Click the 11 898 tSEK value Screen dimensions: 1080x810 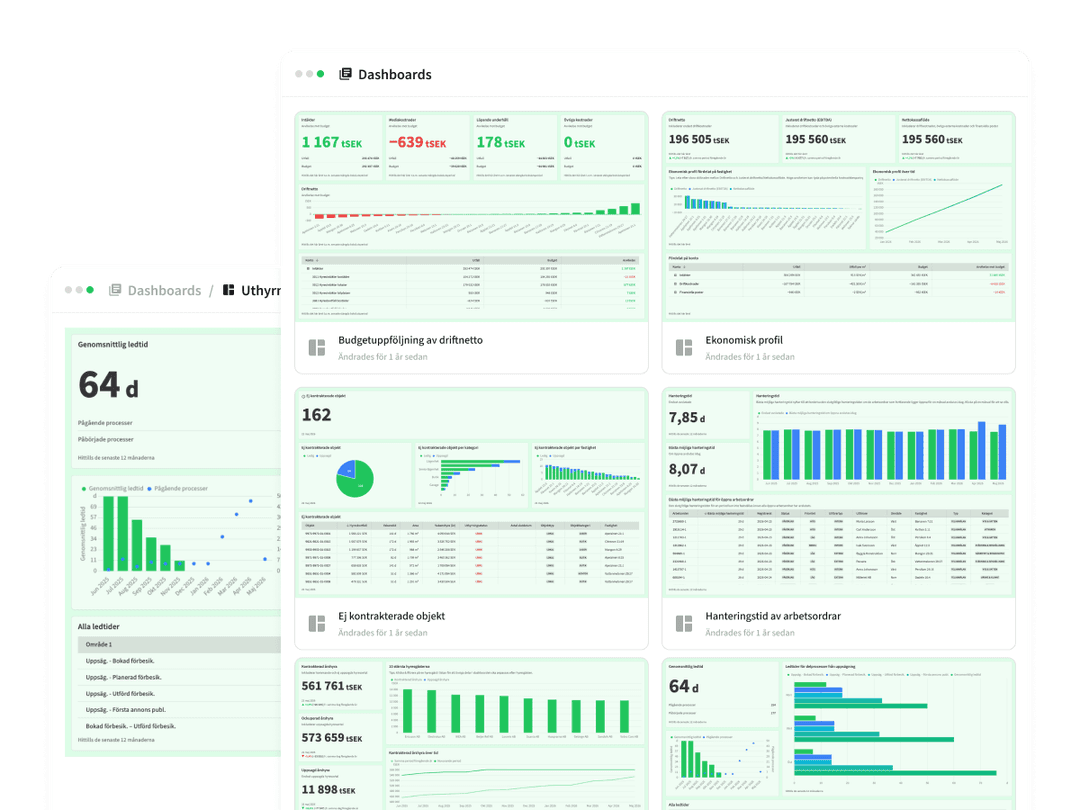coord(329,789)
